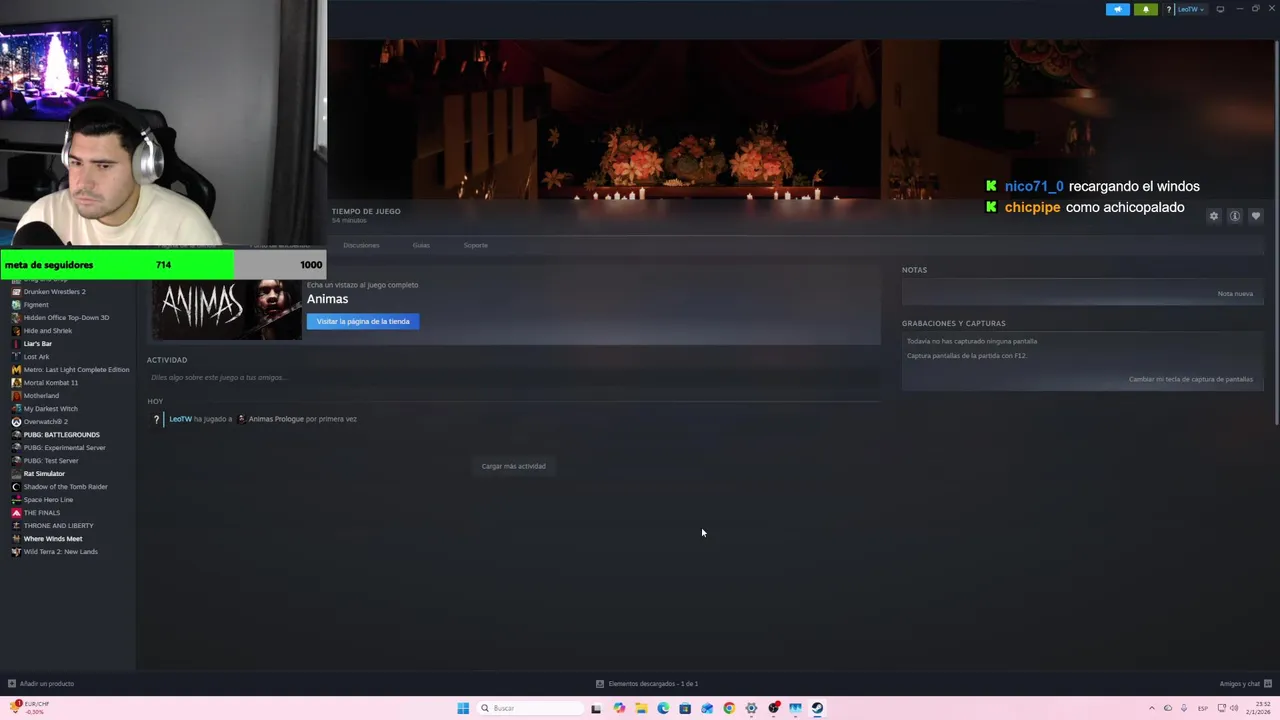Open the Soporte tab
The image size is (1280, 720).
pyautogui.click(x=476, y=245)
